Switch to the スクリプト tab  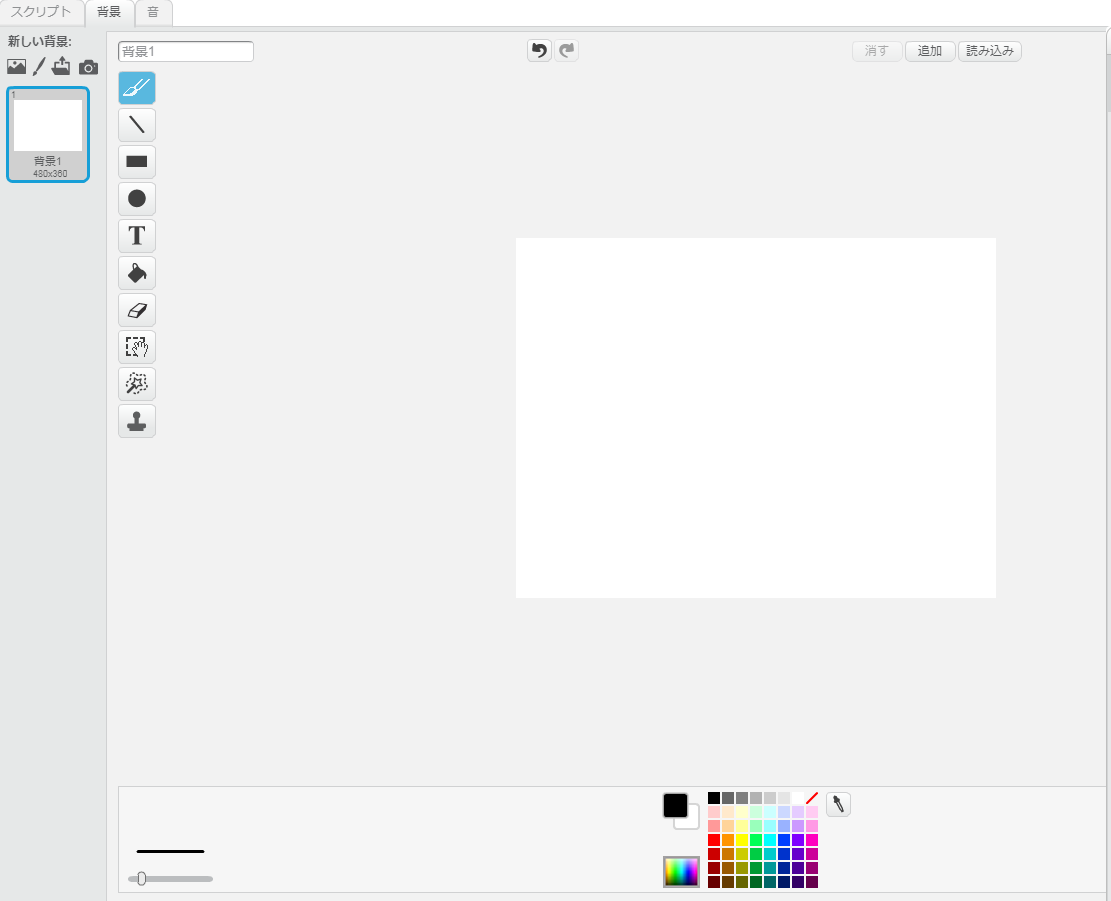(x=41, y=13)
